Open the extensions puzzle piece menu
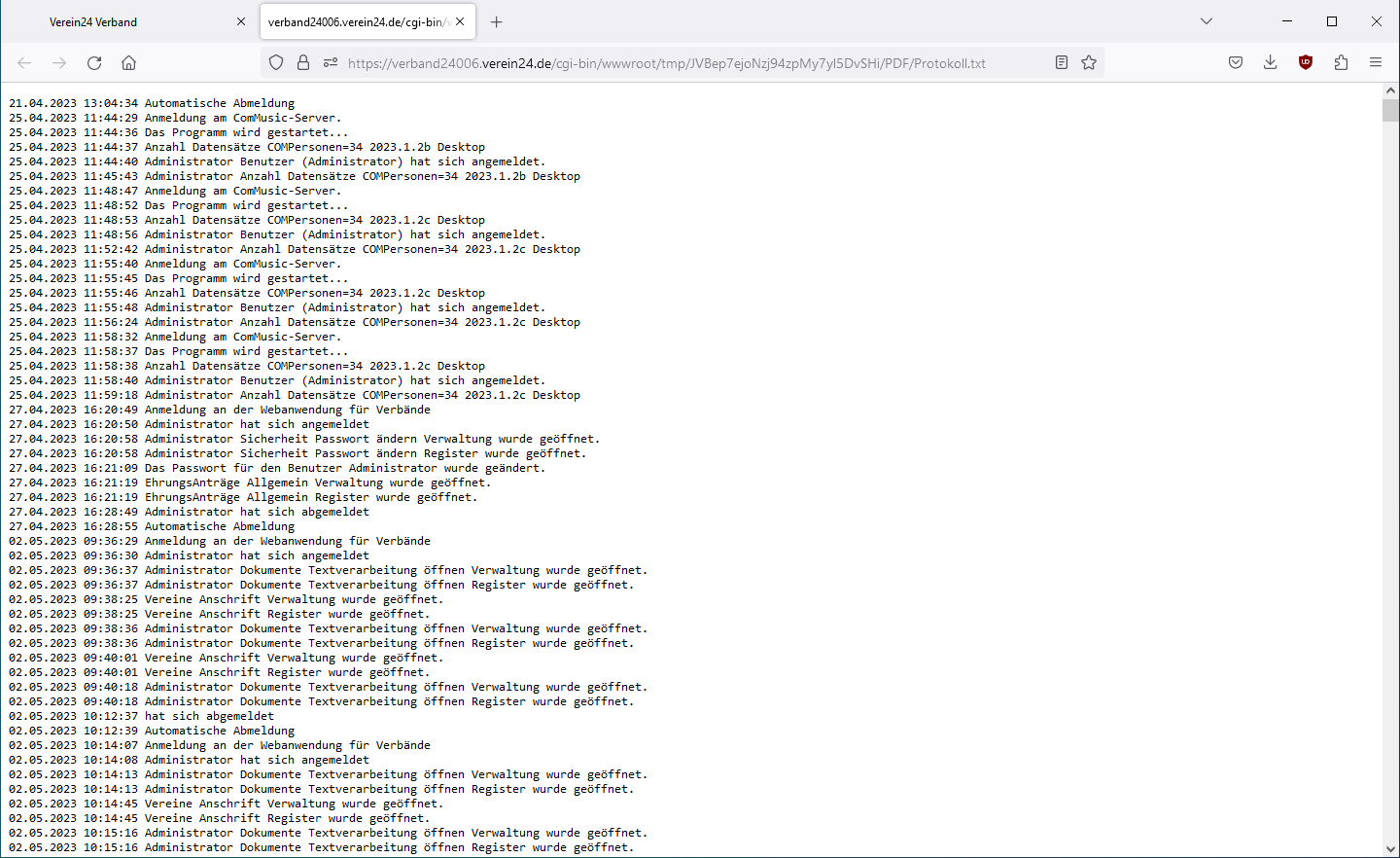Screen dimensions: 1400x858 [x=1341, y=63]
